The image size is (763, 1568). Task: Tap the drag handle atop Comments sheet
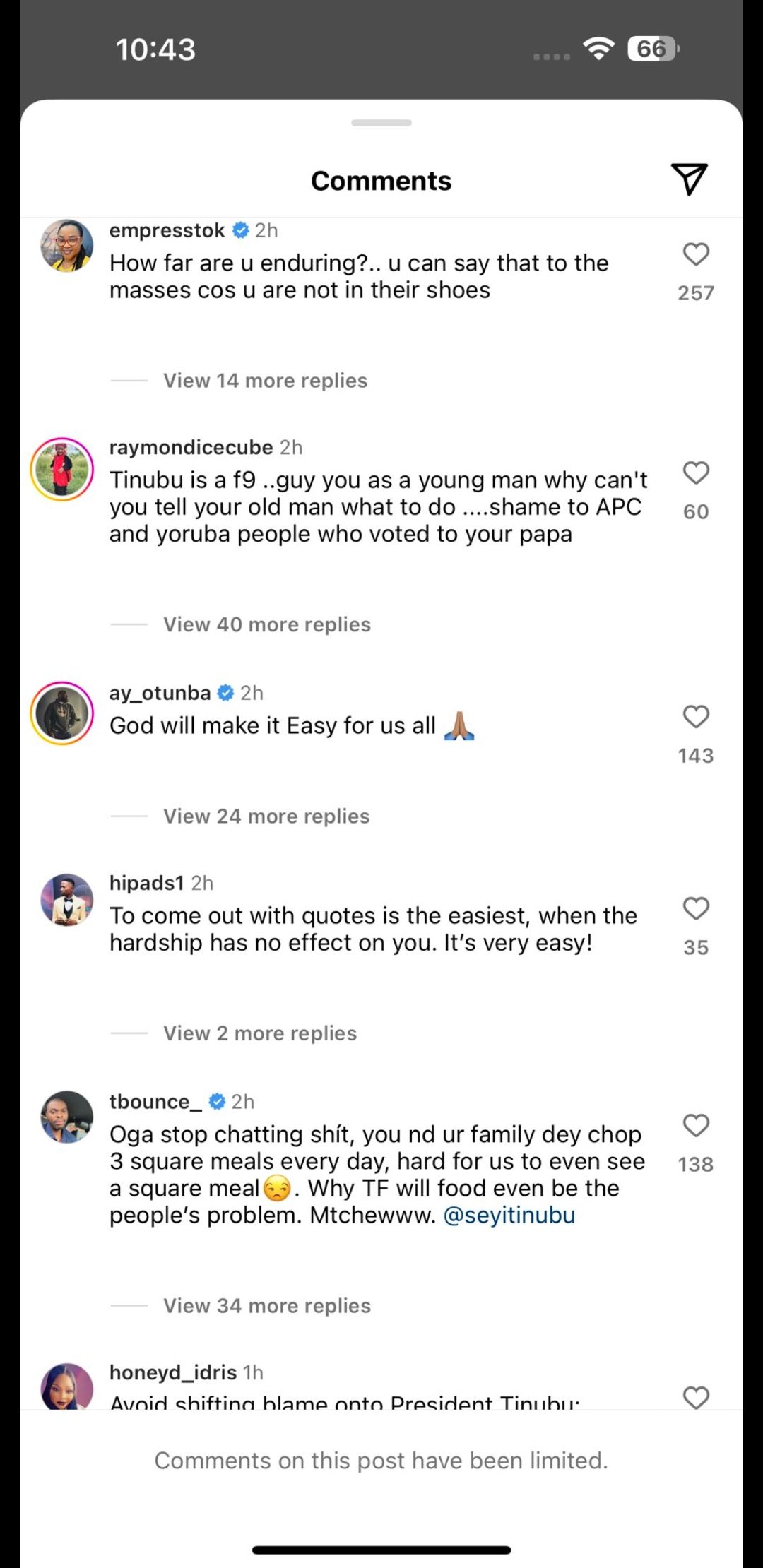pyautogui.click(x=381, y=123)
